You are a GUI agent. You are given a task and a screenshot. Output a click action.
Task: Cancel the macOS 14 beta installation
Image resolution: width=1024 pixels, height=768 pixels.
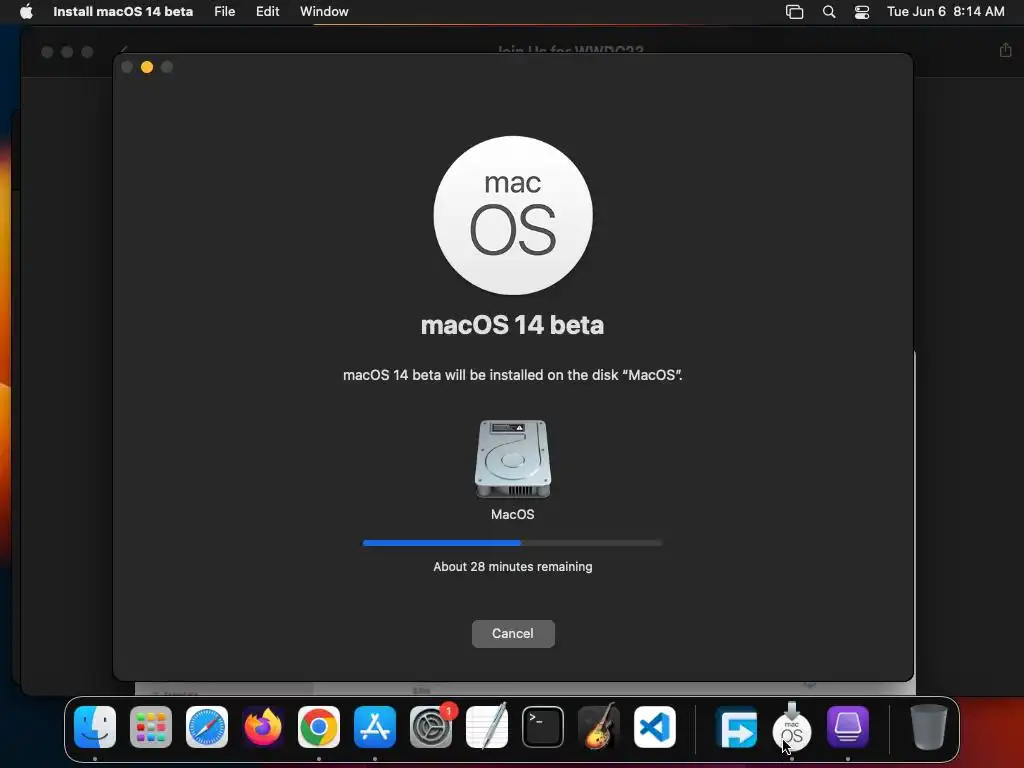513,633
